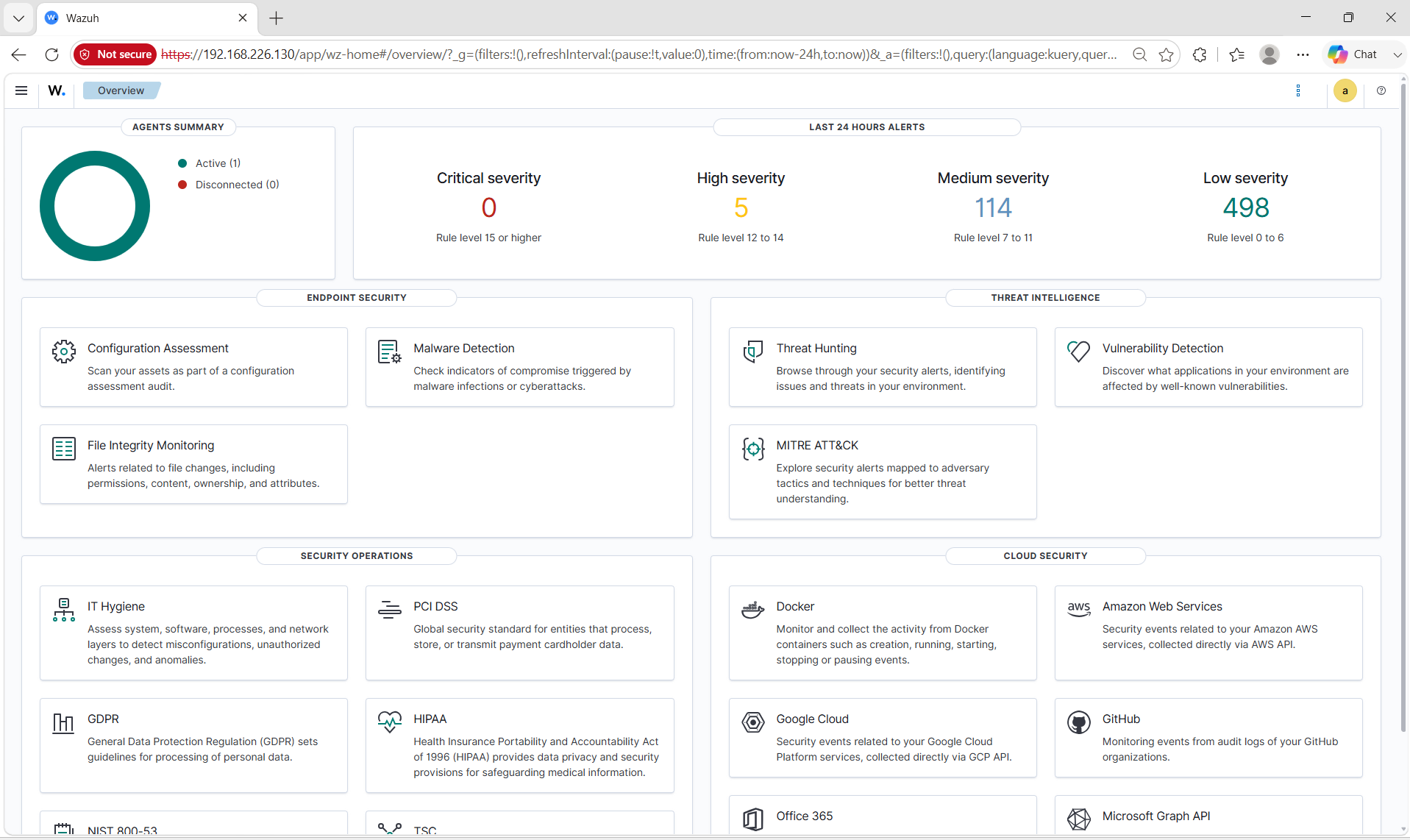Open the Configuration Assessment title link
The image size is (1410, 840).
click(158, 349)
